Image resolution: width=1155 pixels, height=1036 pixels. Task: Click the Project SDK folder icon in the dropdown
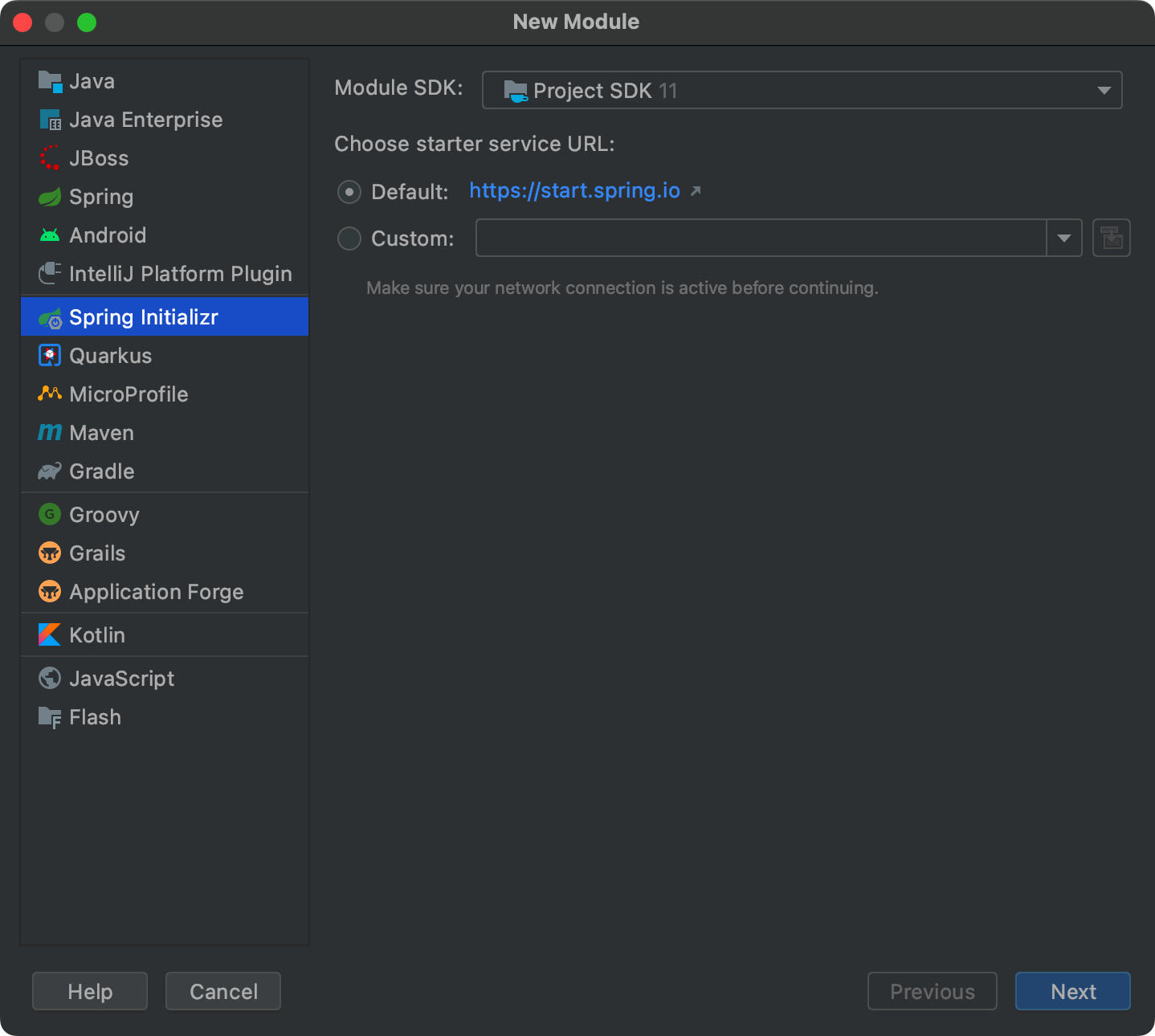516,91
